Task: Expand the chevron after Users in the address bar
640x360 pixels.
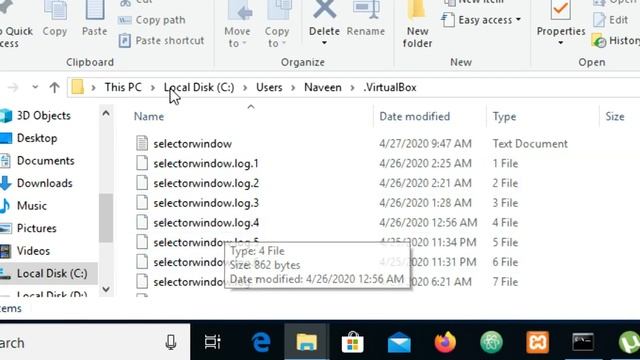Action: pos(293,88)
